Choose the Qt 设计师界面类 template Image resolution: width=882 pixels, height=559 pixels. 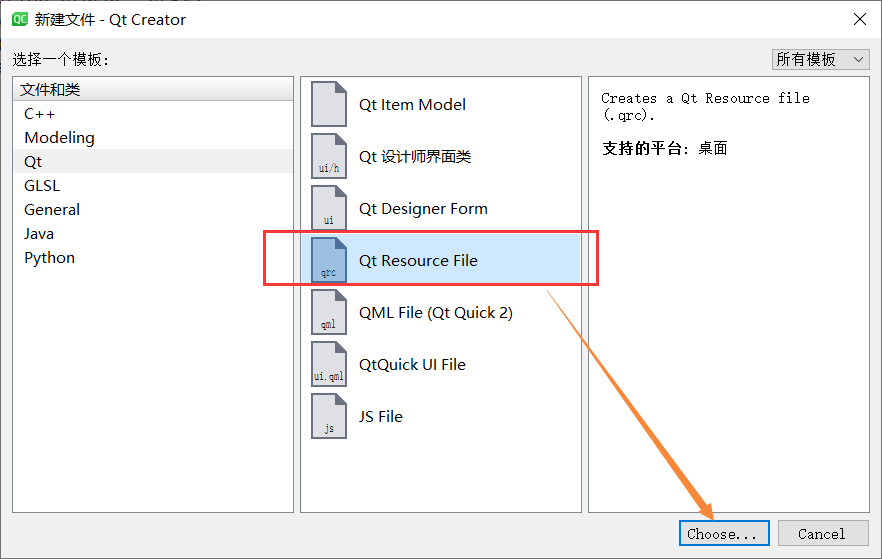[440, 156]
